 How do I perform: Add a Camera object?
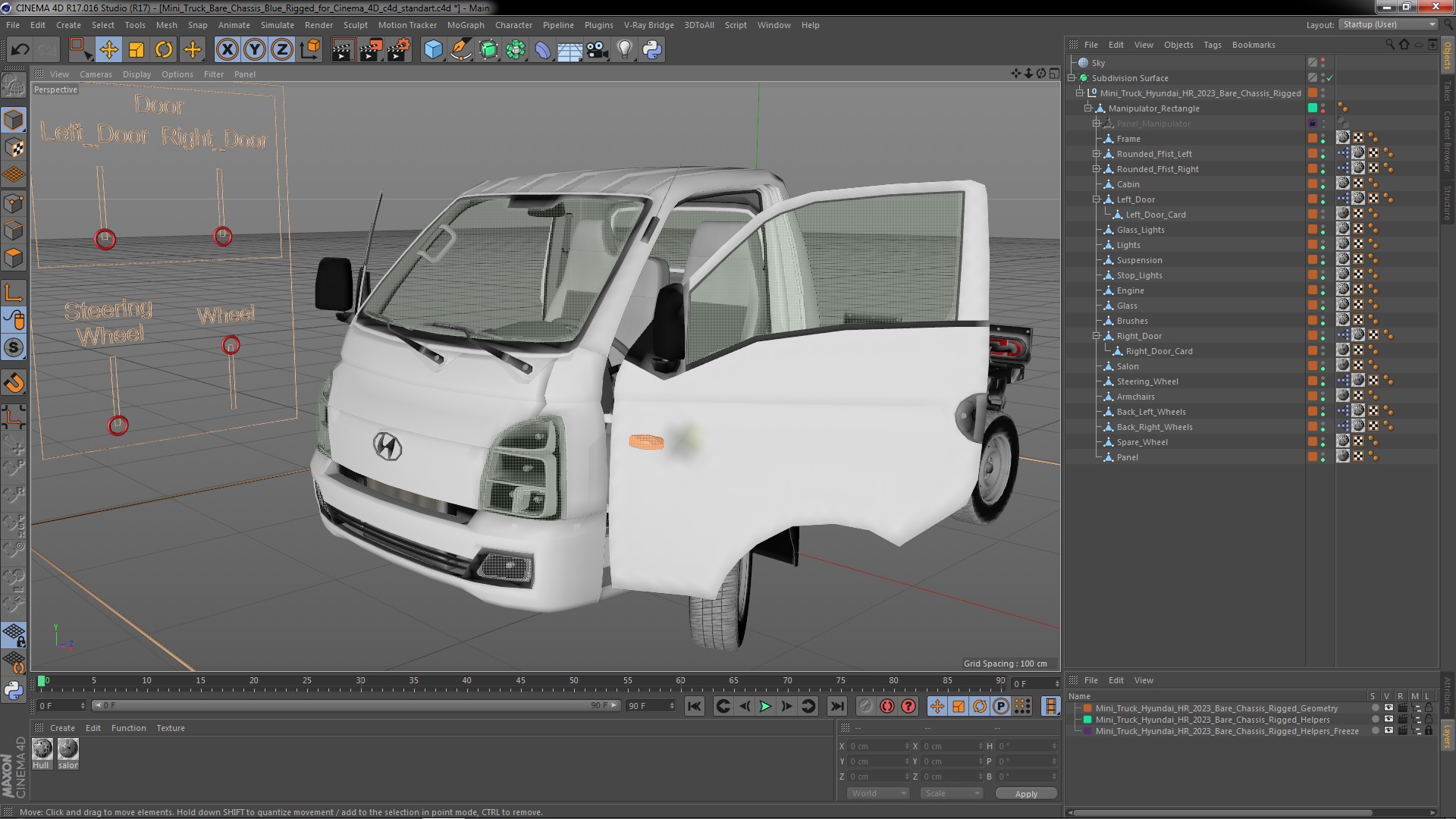tap(597, 50)
